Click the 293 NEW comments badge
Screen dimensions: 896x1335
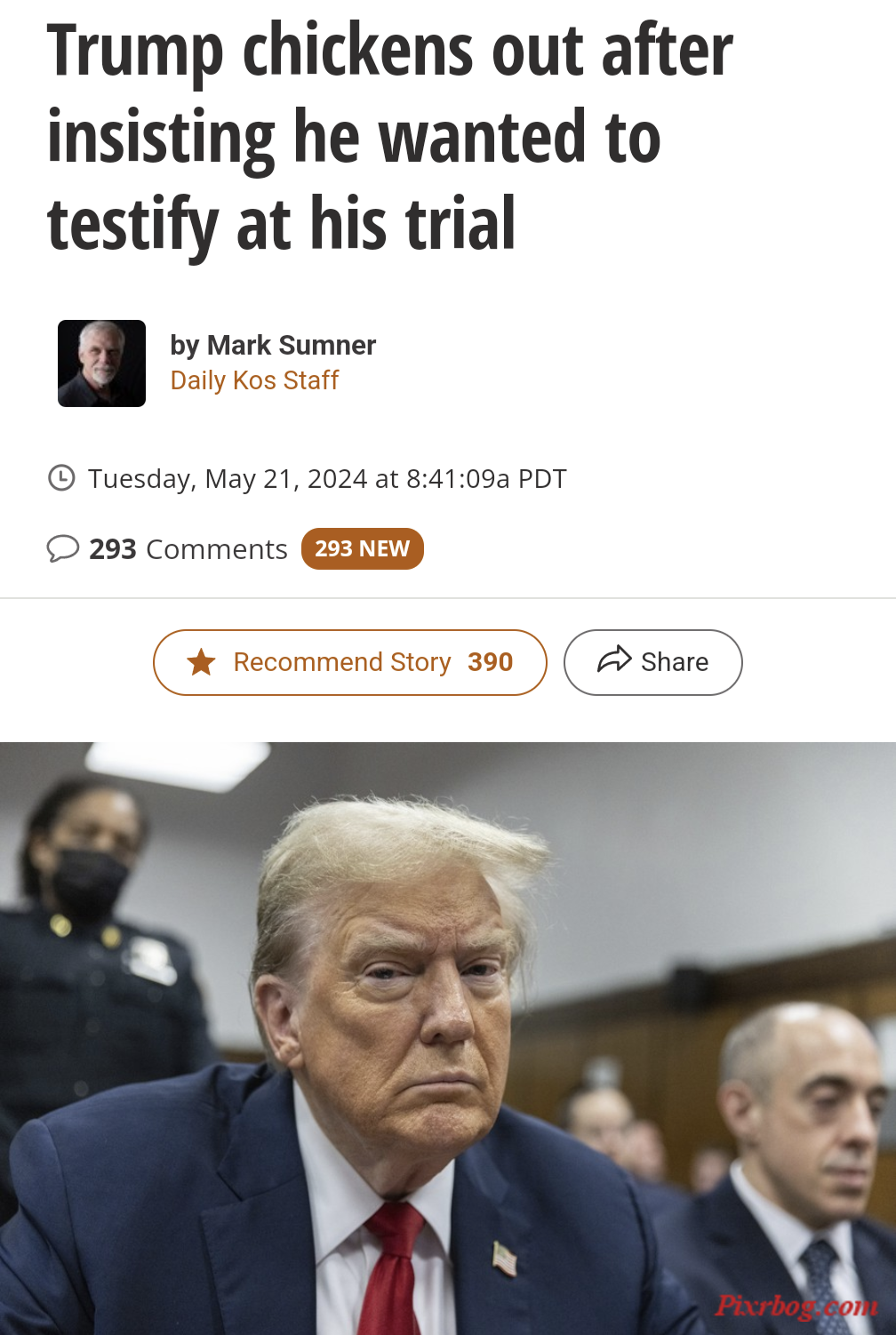tap(363, 548)
